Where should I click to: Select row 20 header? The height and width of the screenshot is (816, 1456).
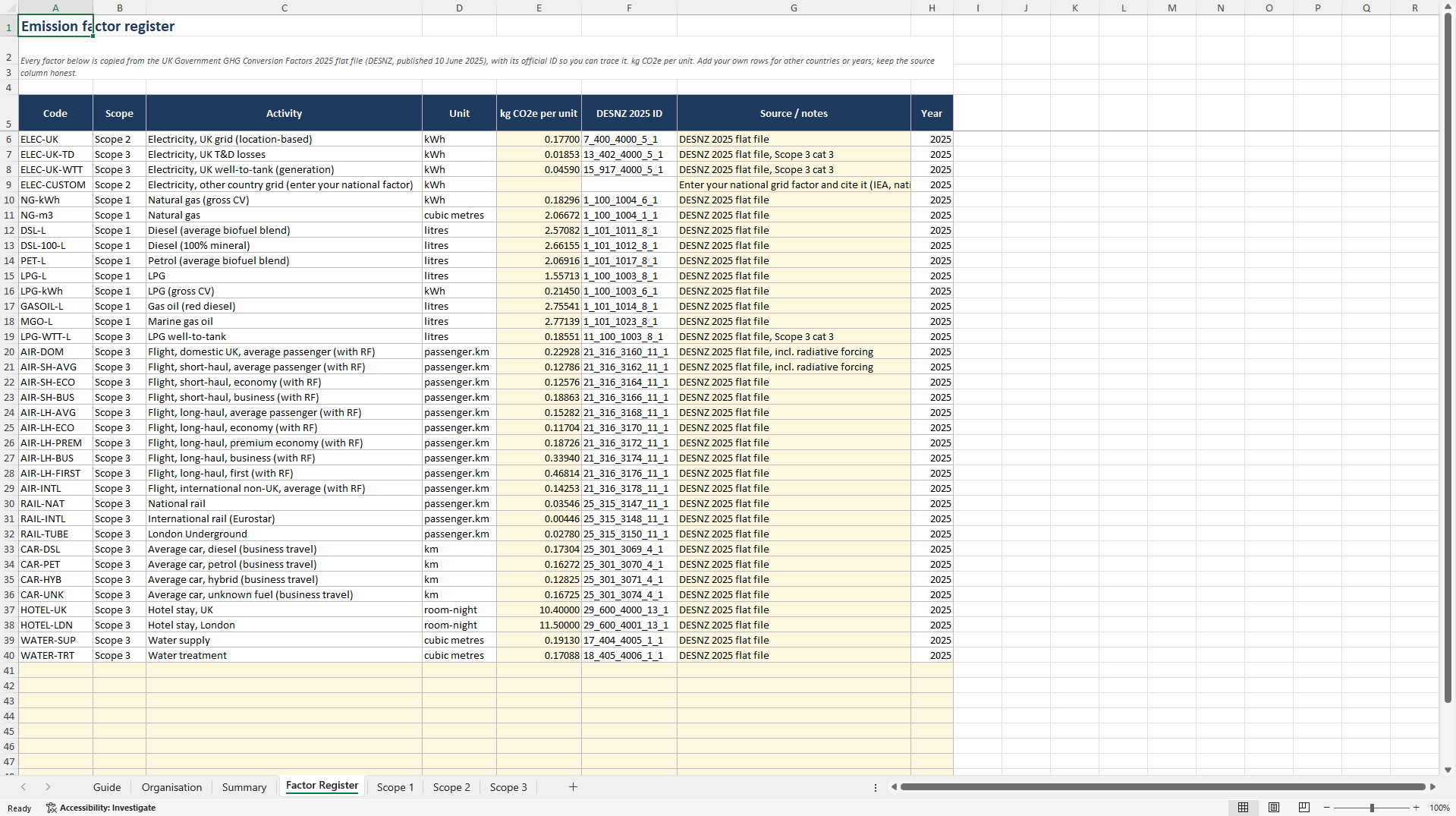(9, 351)
